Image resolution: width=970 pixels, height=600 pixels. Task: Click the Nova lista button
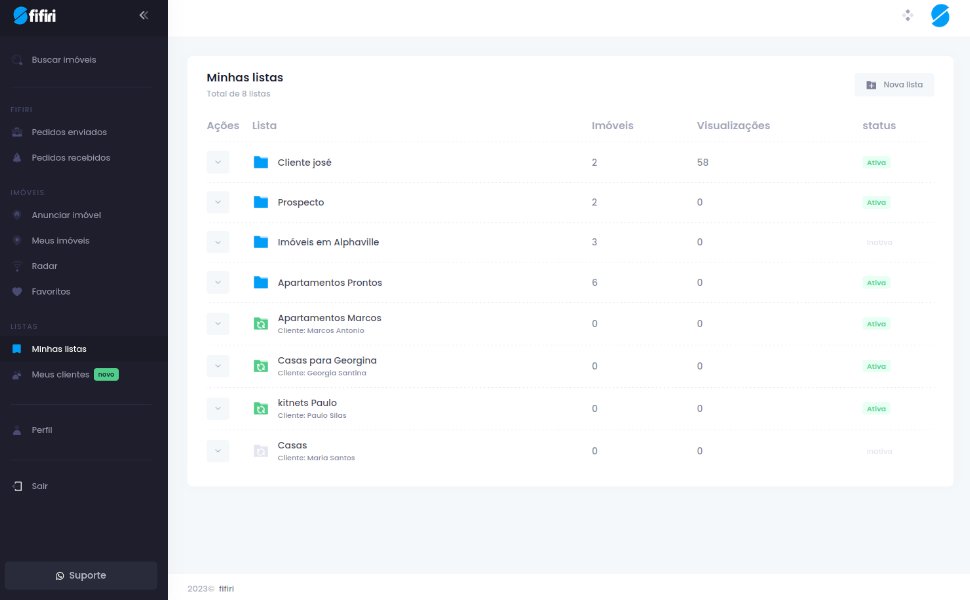pos(894,85)
